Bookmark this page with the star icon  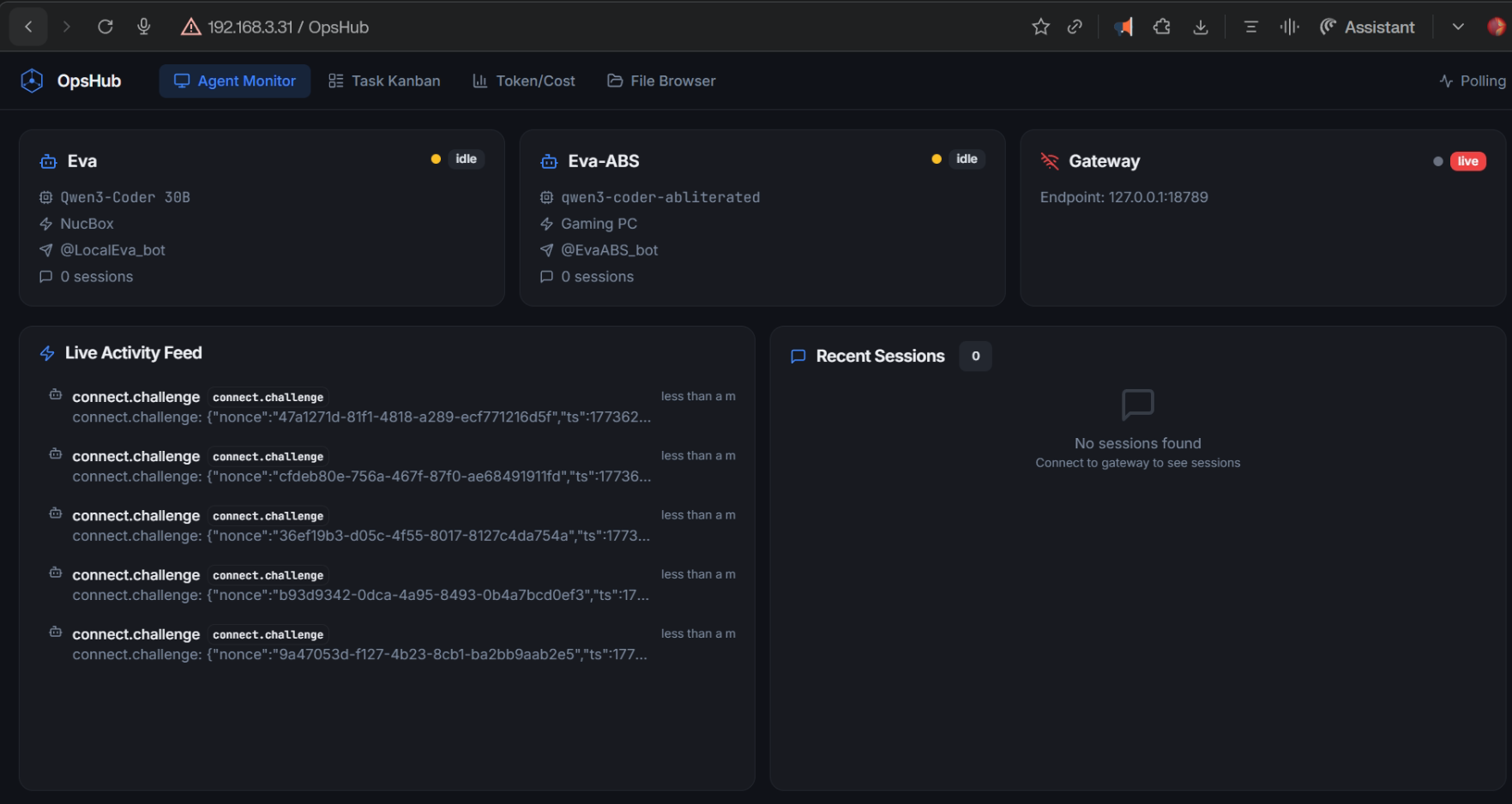[1040, 27]
